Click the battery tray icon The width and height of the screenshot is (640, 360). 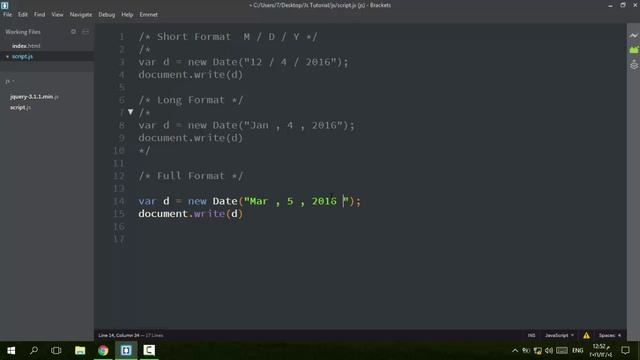(x=526, y=350)
